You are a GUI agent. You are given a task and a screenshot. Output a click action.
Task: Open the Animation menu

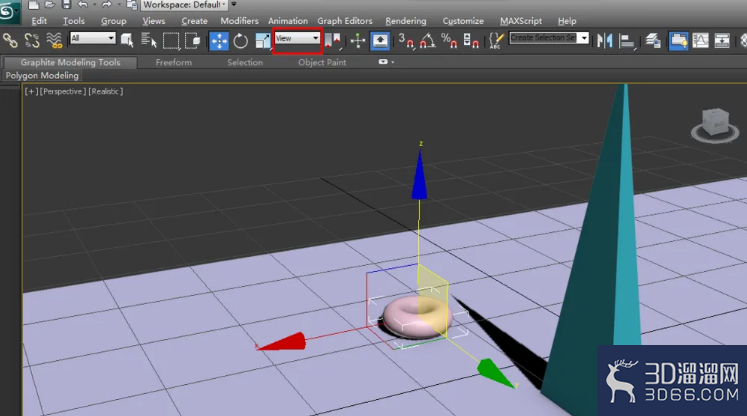pyautogui.click(x=288, y=21)
